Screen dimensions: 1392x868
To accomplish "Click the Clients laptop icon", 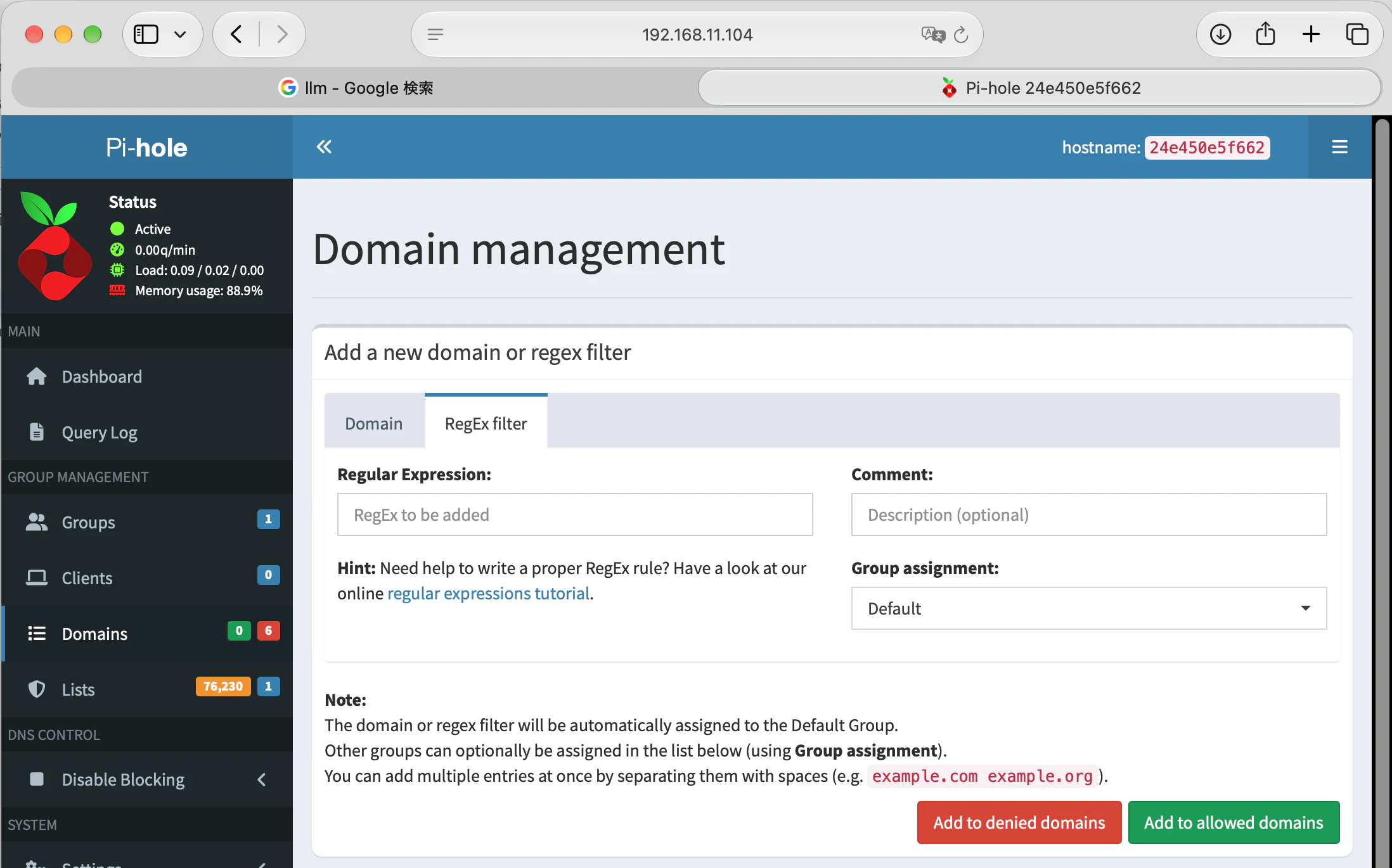I will click(x=36, y=578).
